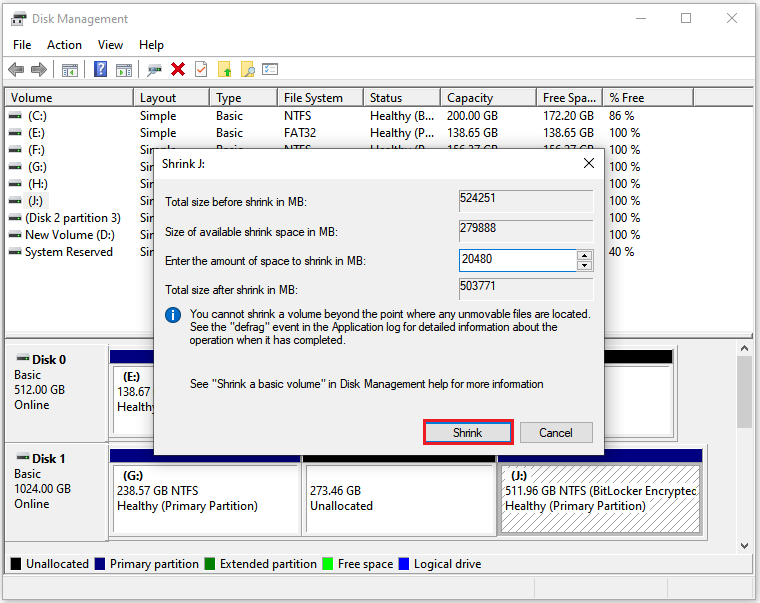Image resolution: width=760 pixels, height=603 pixels.
Task: Sort by the Type column header
Action: (x=243, y=97)
